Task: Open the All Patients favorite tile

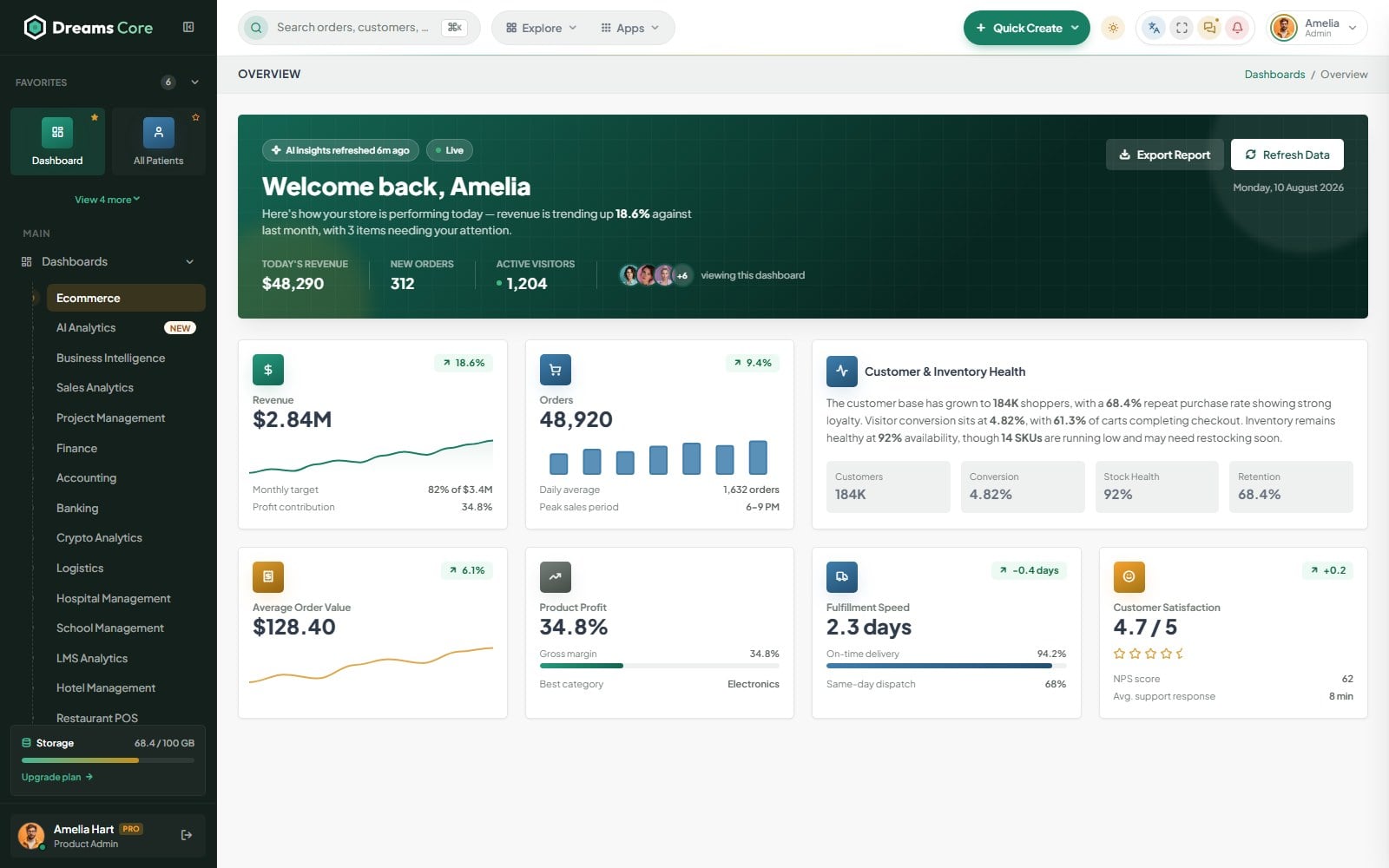Action: pyautogui.click(x=158, y=141)
